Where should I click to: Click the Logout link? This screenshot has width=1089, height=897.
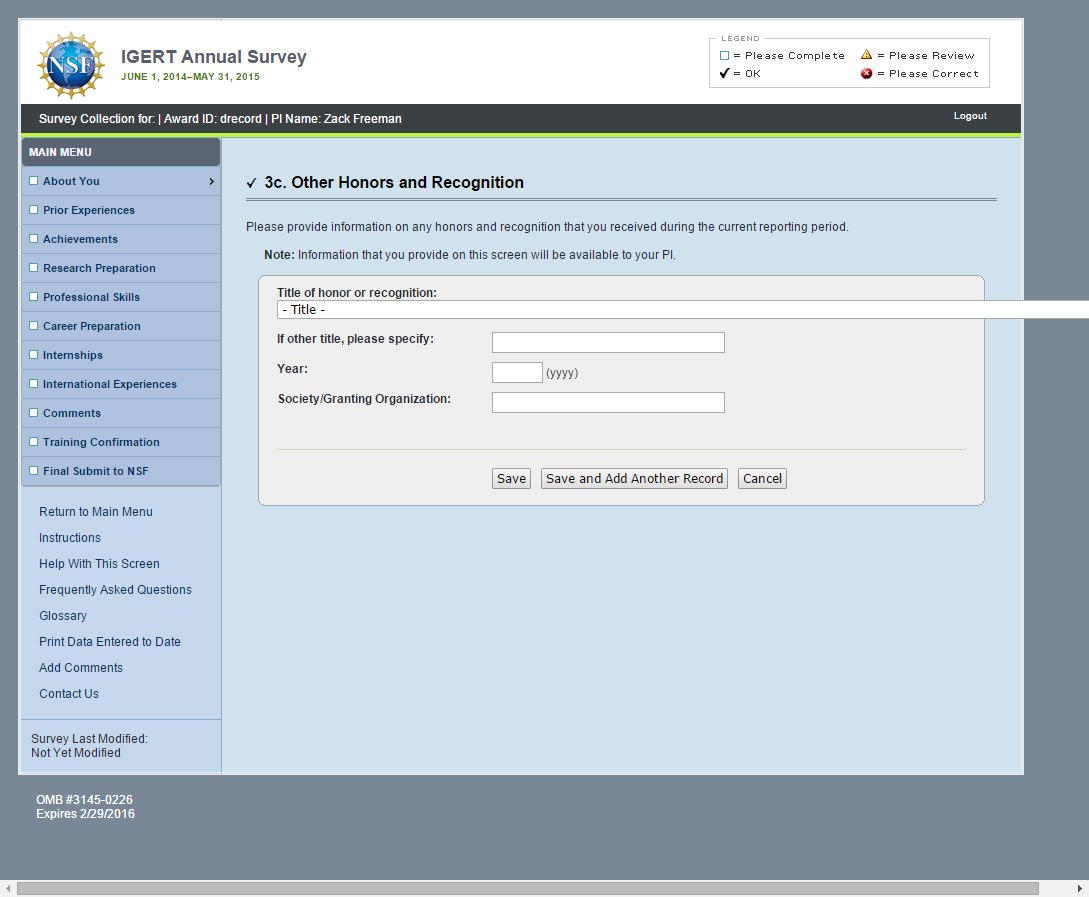click(x=970, y=116)
